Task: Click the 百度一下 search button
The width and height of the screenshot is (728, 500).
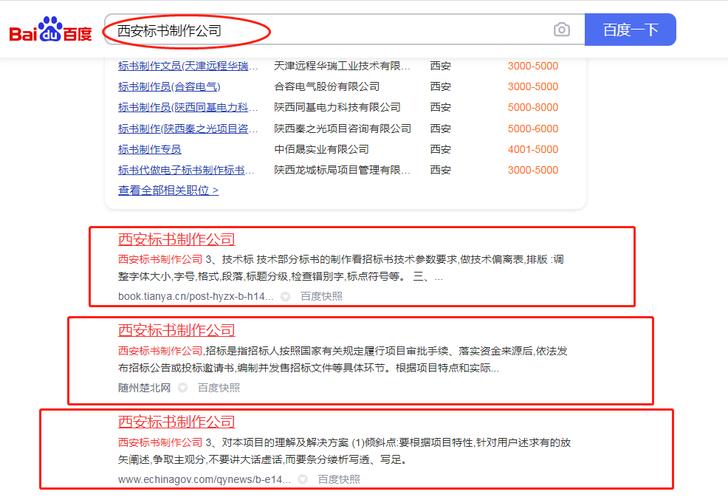Action: [x=630, y=30]
